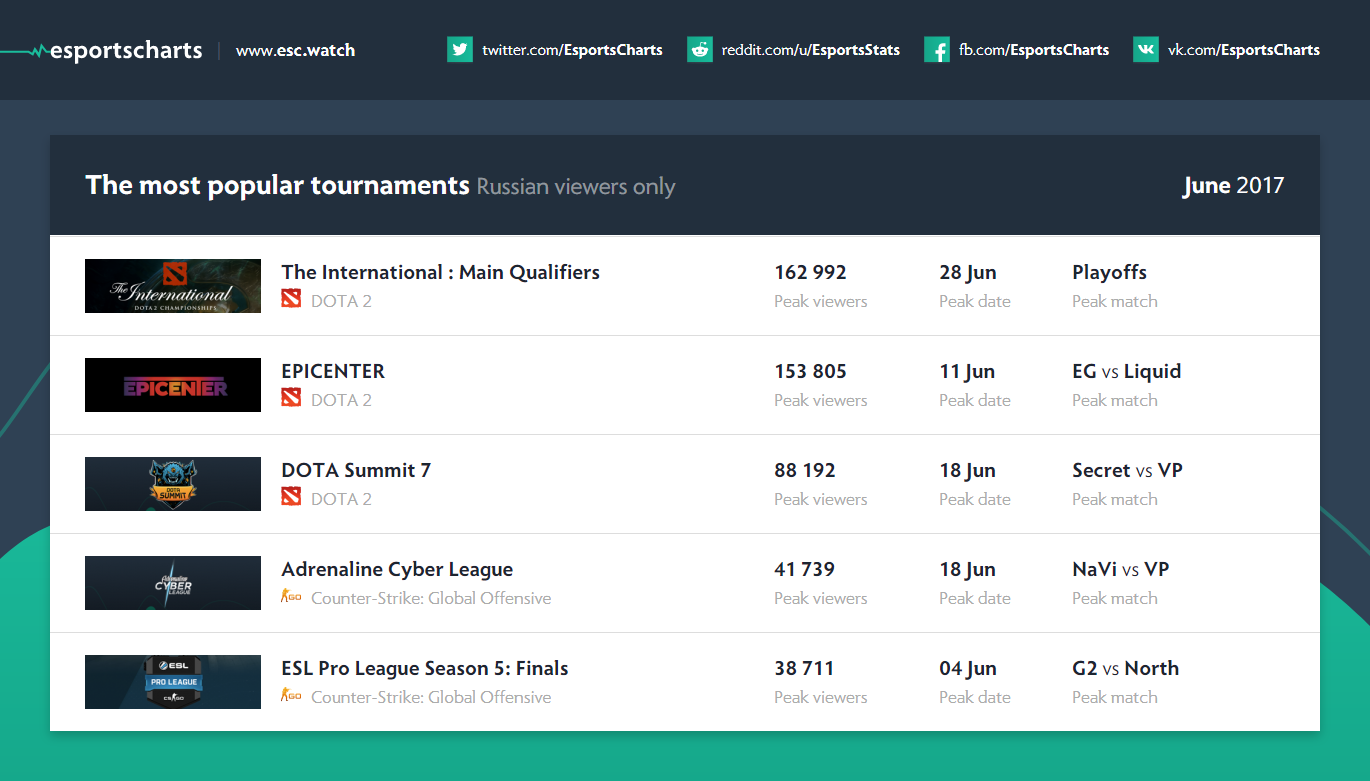Open vk.com/EsportsCharts link text

click(1243, 50)
